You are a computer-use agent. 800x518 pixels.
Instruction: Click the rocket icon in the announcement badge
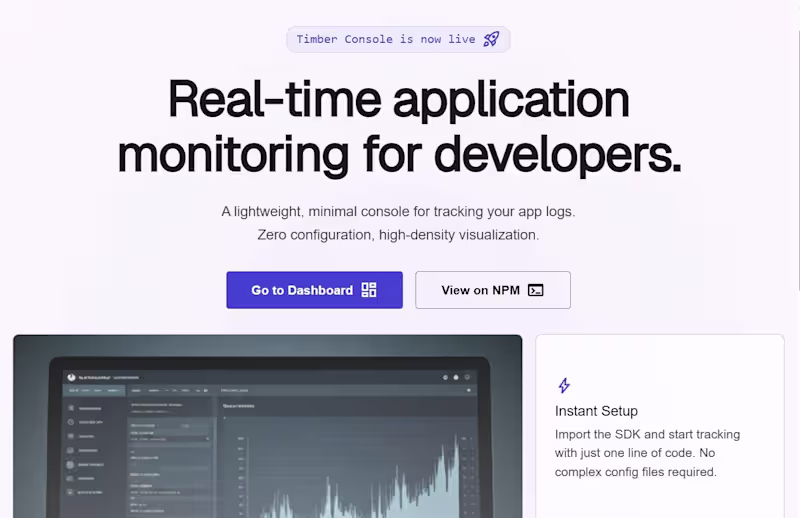pos(491,39)
